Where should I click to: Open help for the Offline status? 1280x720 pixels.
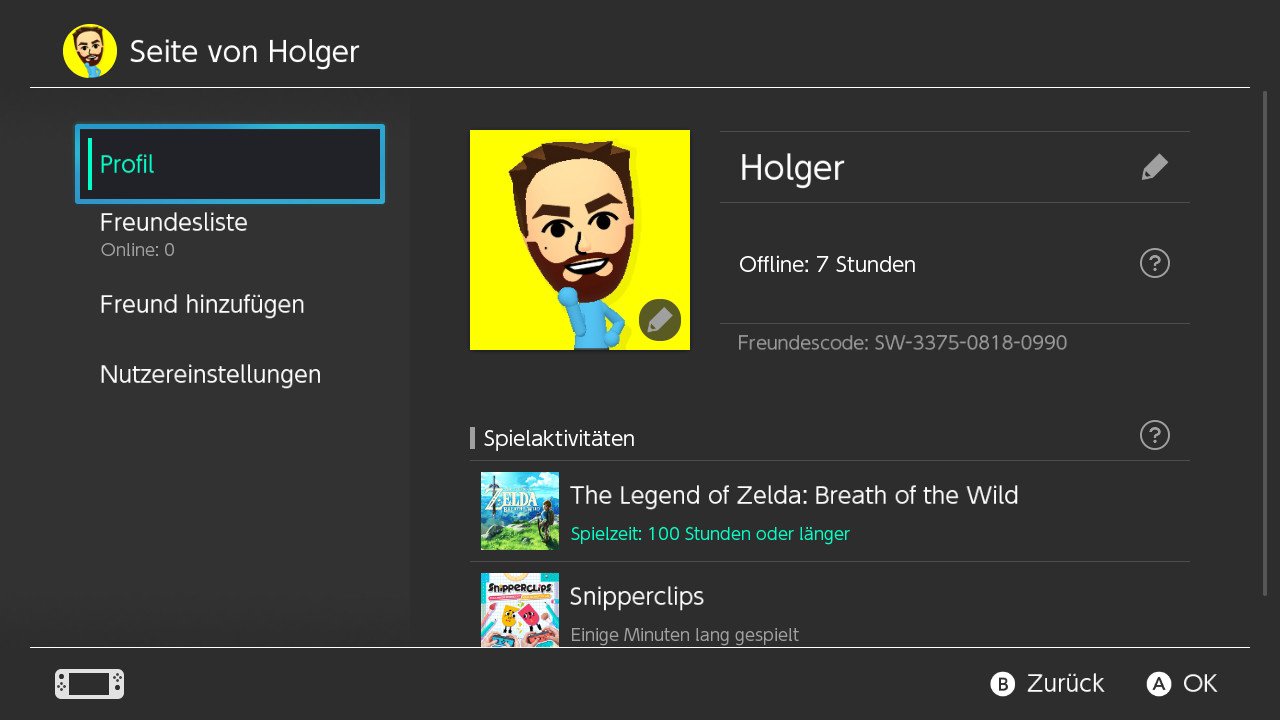point(1154,264)
